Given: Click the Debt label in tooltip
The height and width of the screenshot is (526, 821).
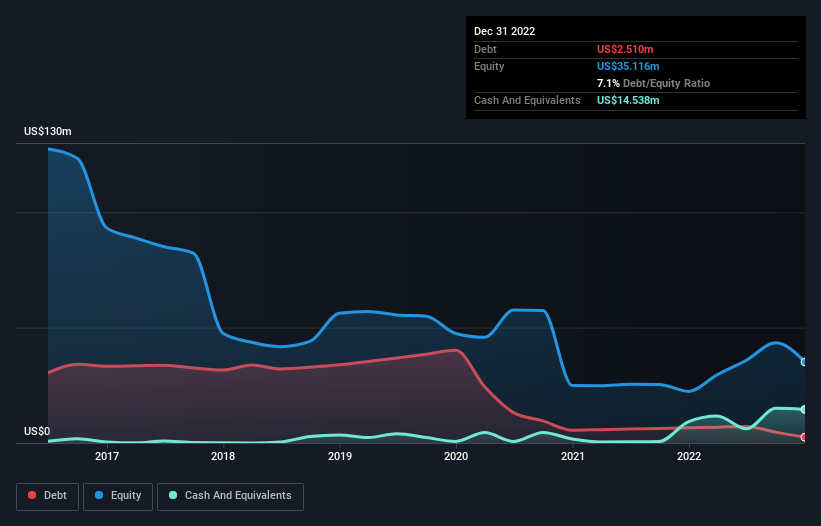Looking at the screenshot, I should pyautogui.click(x=485, y=49).
